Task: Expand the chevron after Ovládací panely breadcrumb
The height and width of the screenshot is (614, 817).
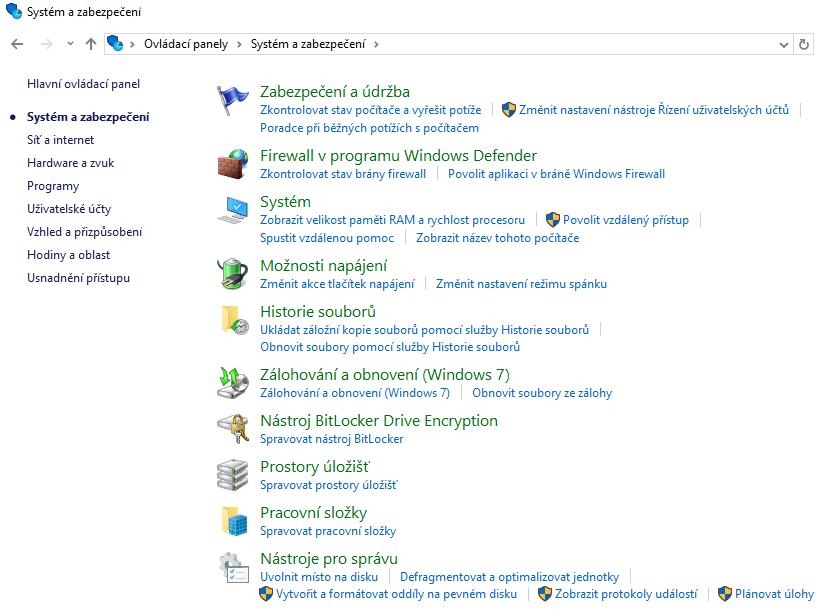Action: coord(239,44)
